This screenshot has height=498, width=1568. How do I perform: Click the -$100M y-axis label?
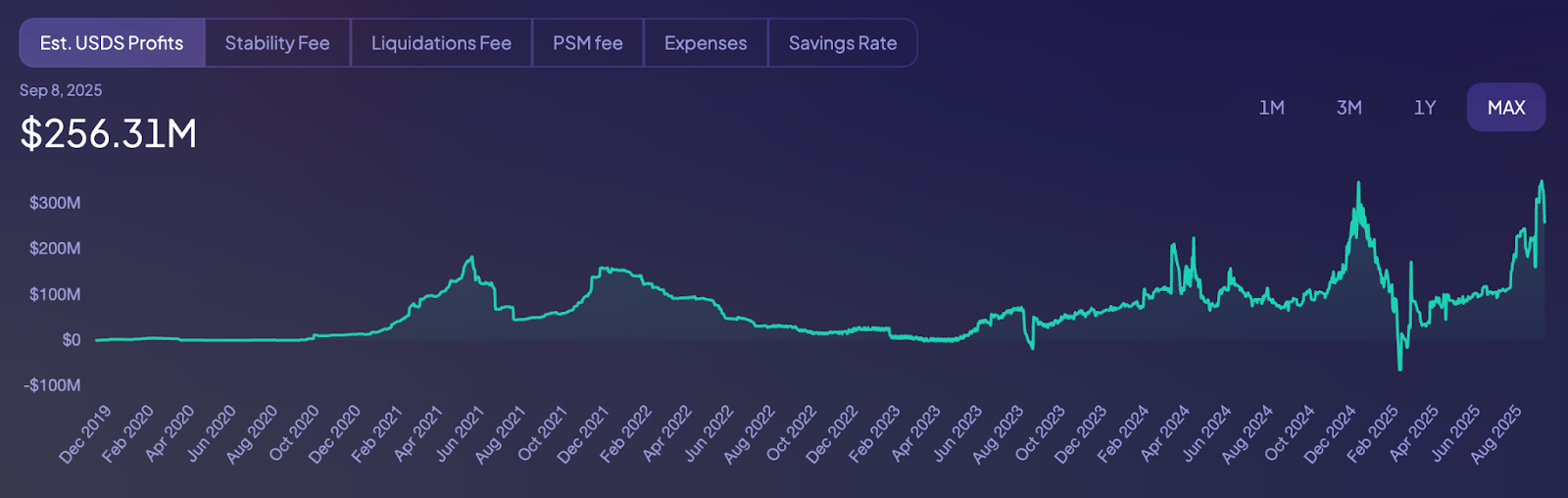[52, 385]
